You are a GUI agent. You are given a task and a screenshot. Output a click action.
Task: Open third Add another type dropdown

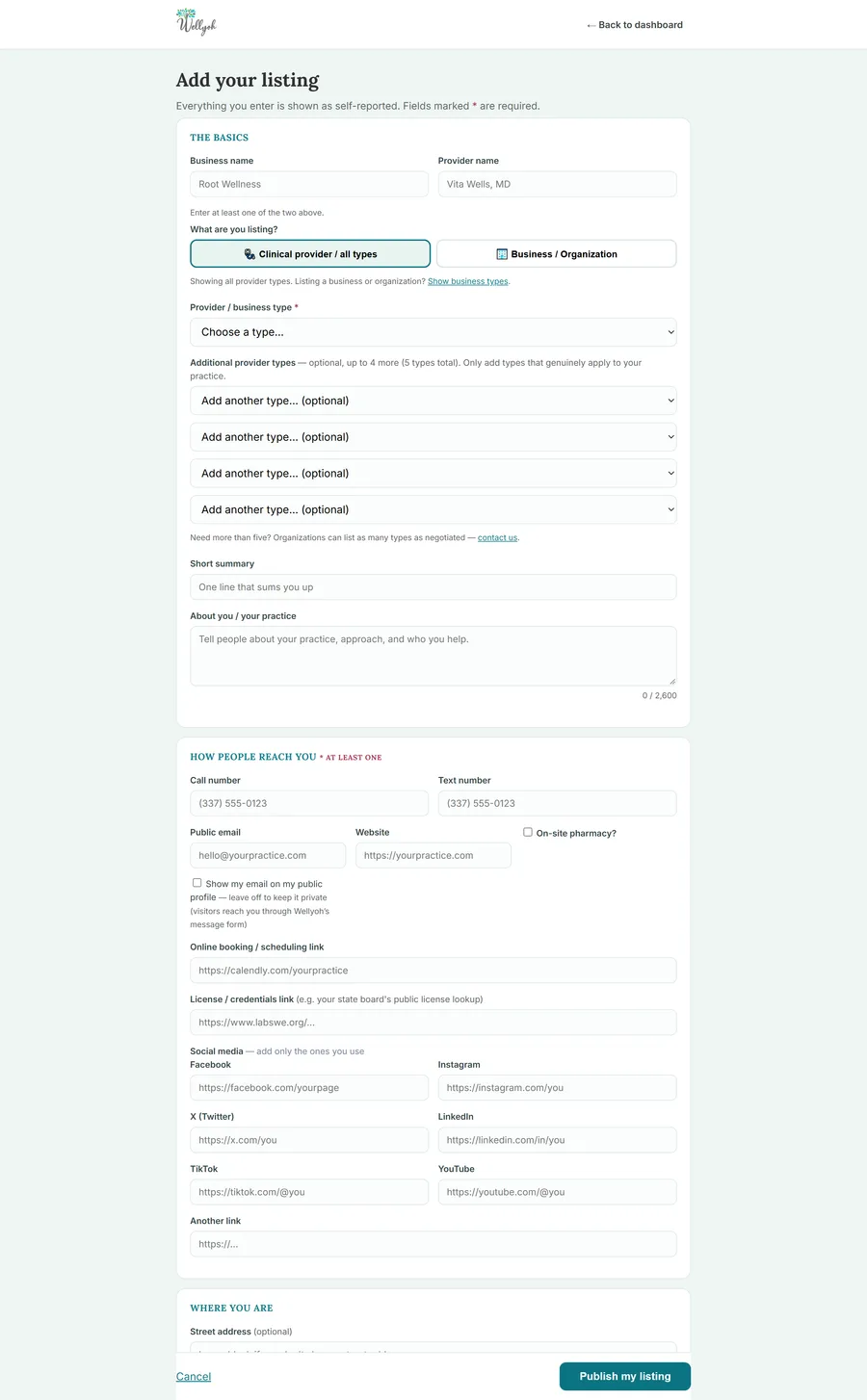[433, 474]
